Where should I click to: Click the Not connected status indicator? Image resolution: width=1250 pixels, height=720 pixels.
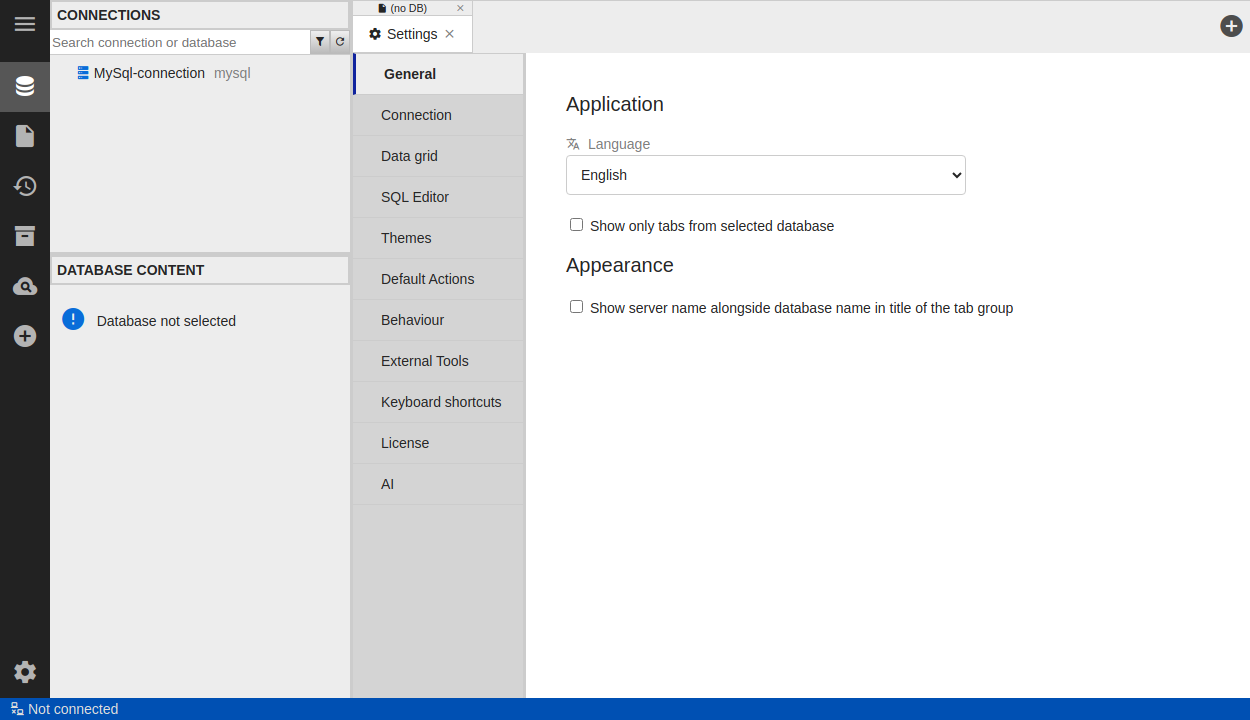[65, 709]
